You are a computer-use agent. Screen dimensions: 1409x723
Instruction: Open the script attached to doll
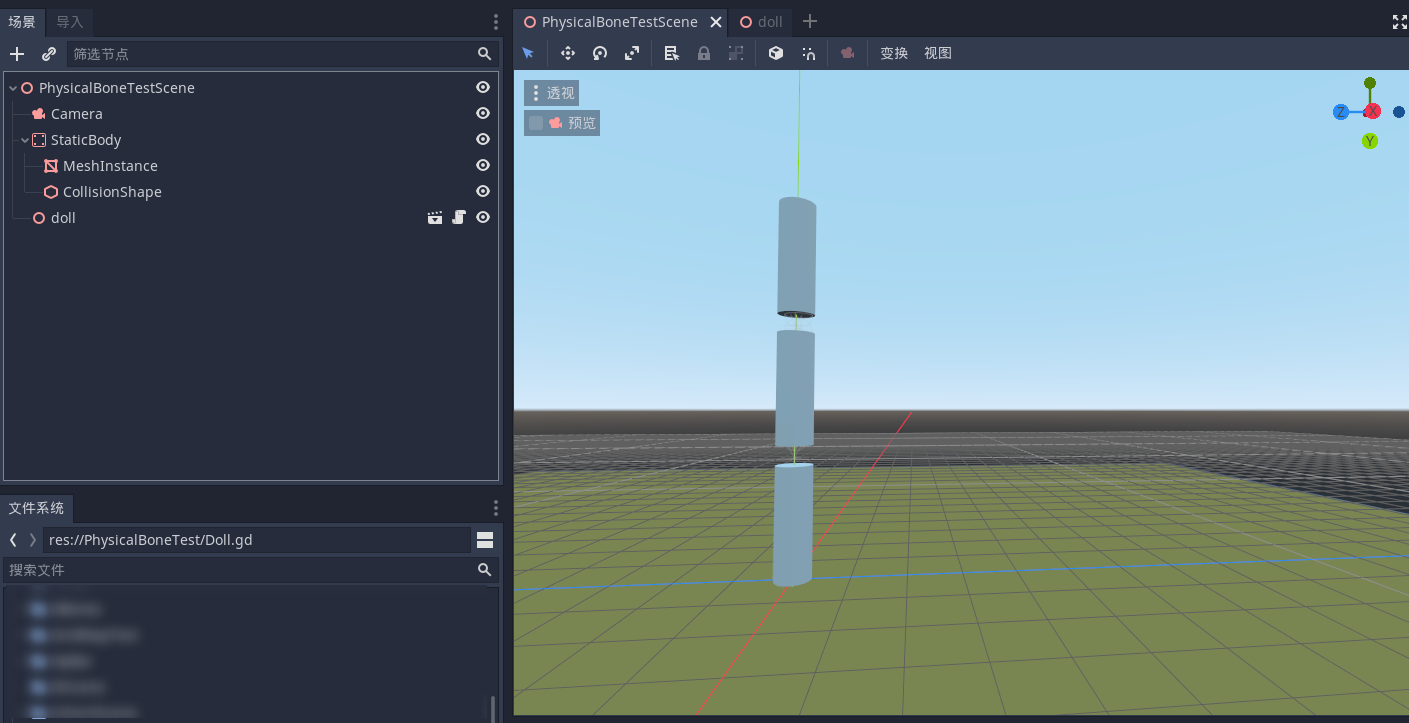coord(459,217)
